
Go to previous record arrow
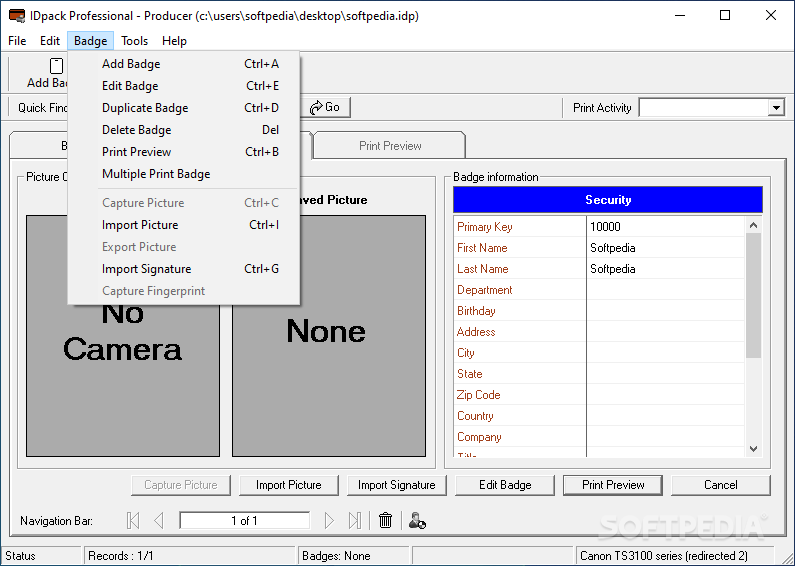159,520
